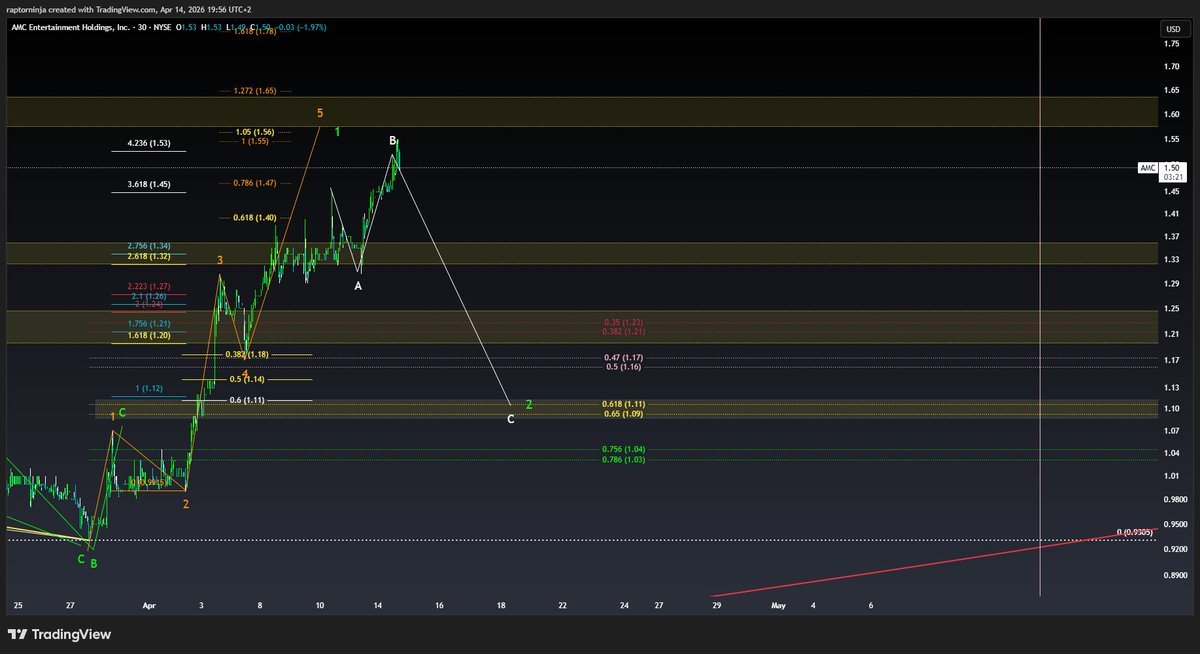Click the red Fib label 2.223 (1.27)

pos(148,286)
